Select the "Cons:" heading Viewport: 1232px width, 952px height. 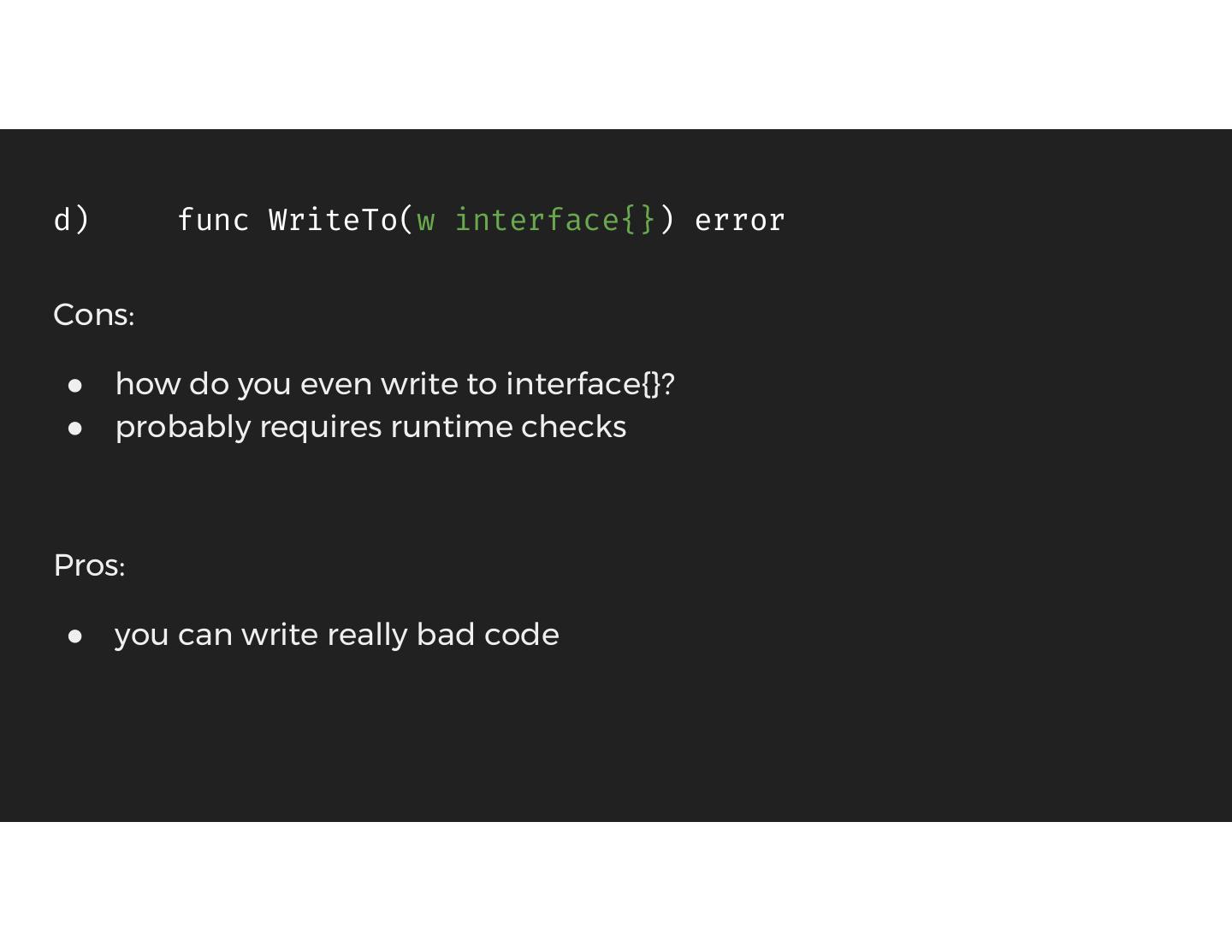[x=94, y=315]
